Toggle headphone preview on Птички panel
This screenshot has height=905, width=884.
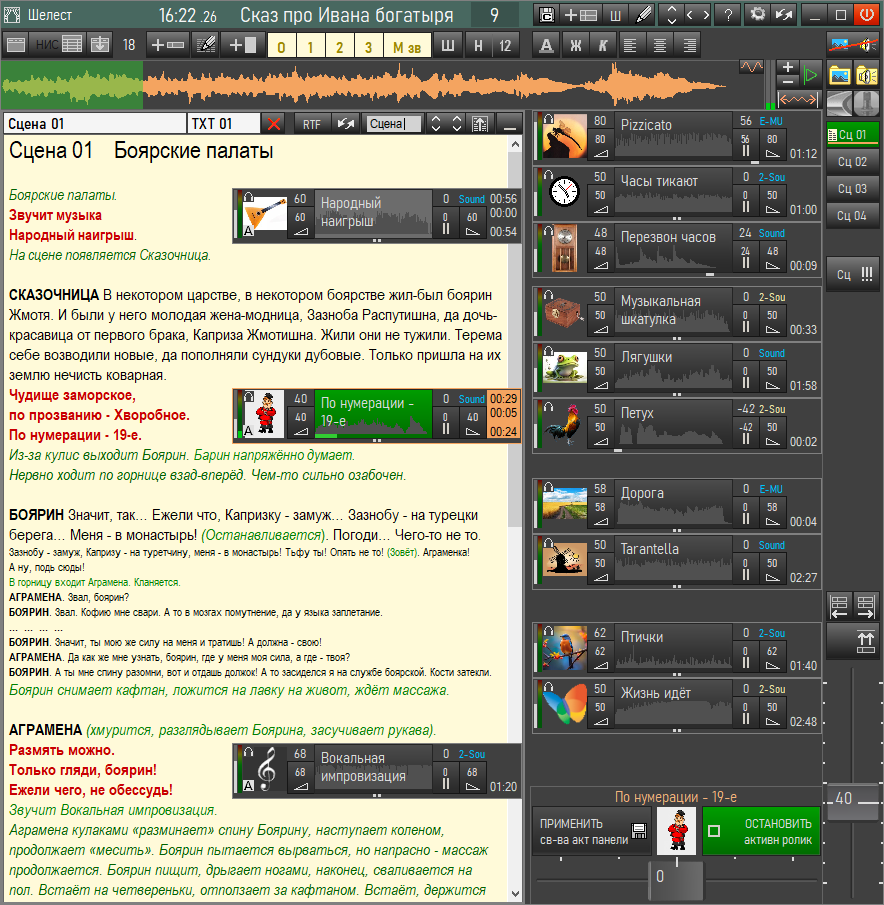click(549, 631)
